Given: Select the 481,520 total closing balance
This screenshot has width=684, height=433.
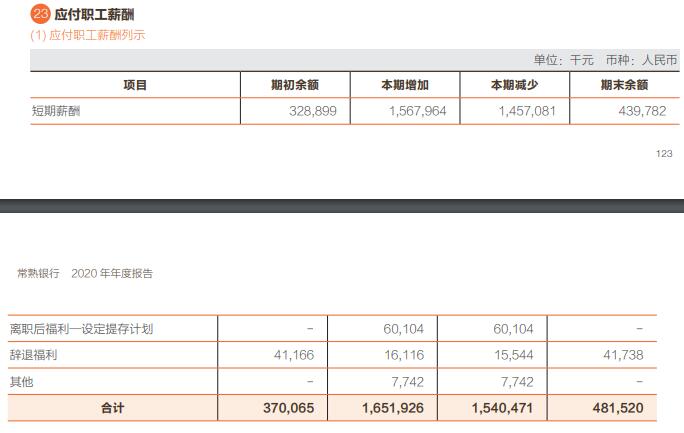Looking at the screenshot, I should coord(615,408).
